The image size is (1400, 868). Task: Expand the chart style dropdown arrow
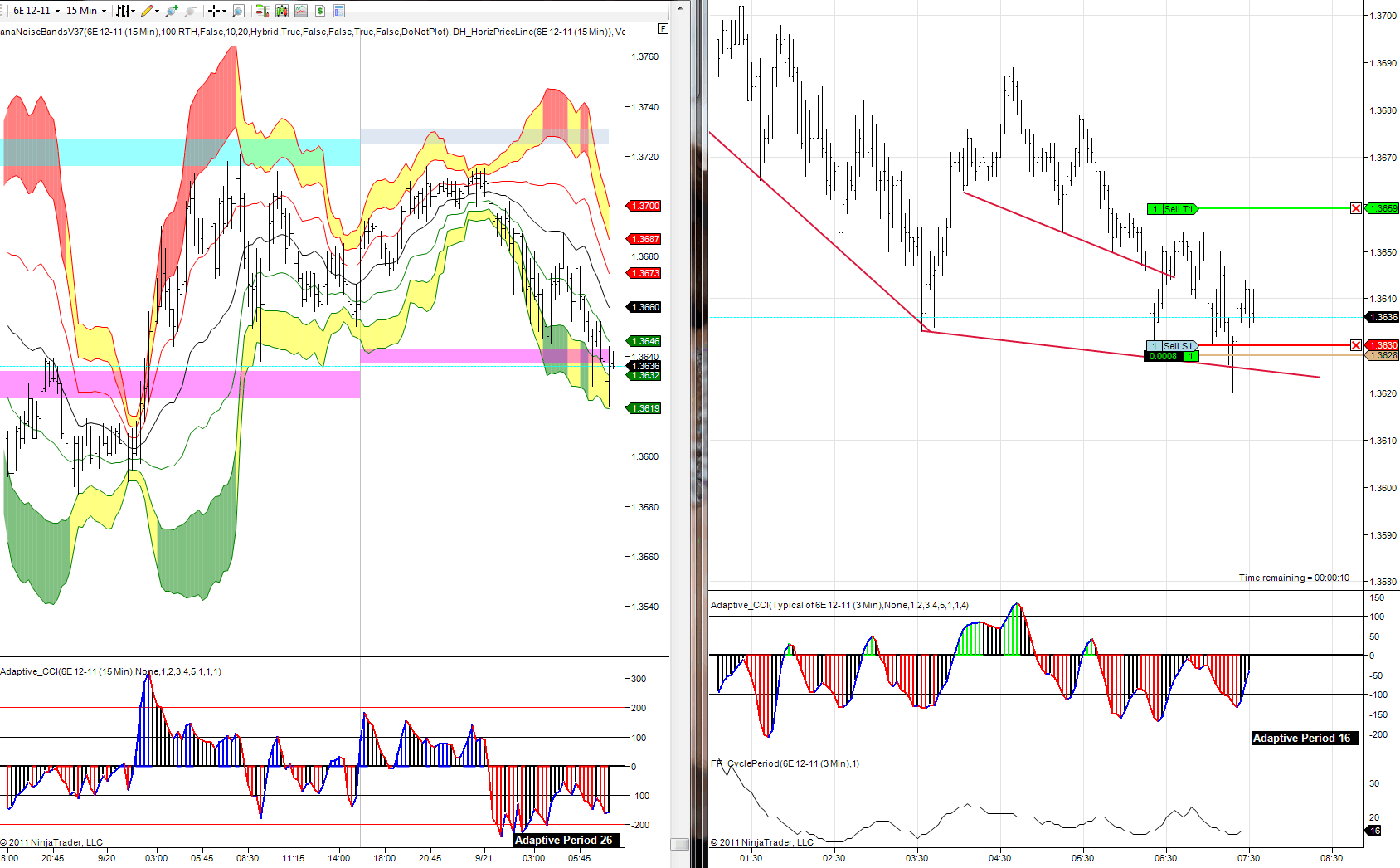tap(133, 11)
